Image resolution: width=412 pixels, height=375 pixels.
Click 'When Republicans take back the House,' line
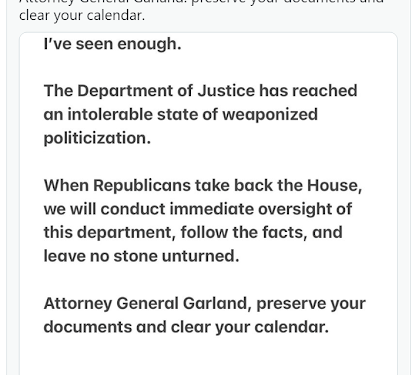click(203, 185)
